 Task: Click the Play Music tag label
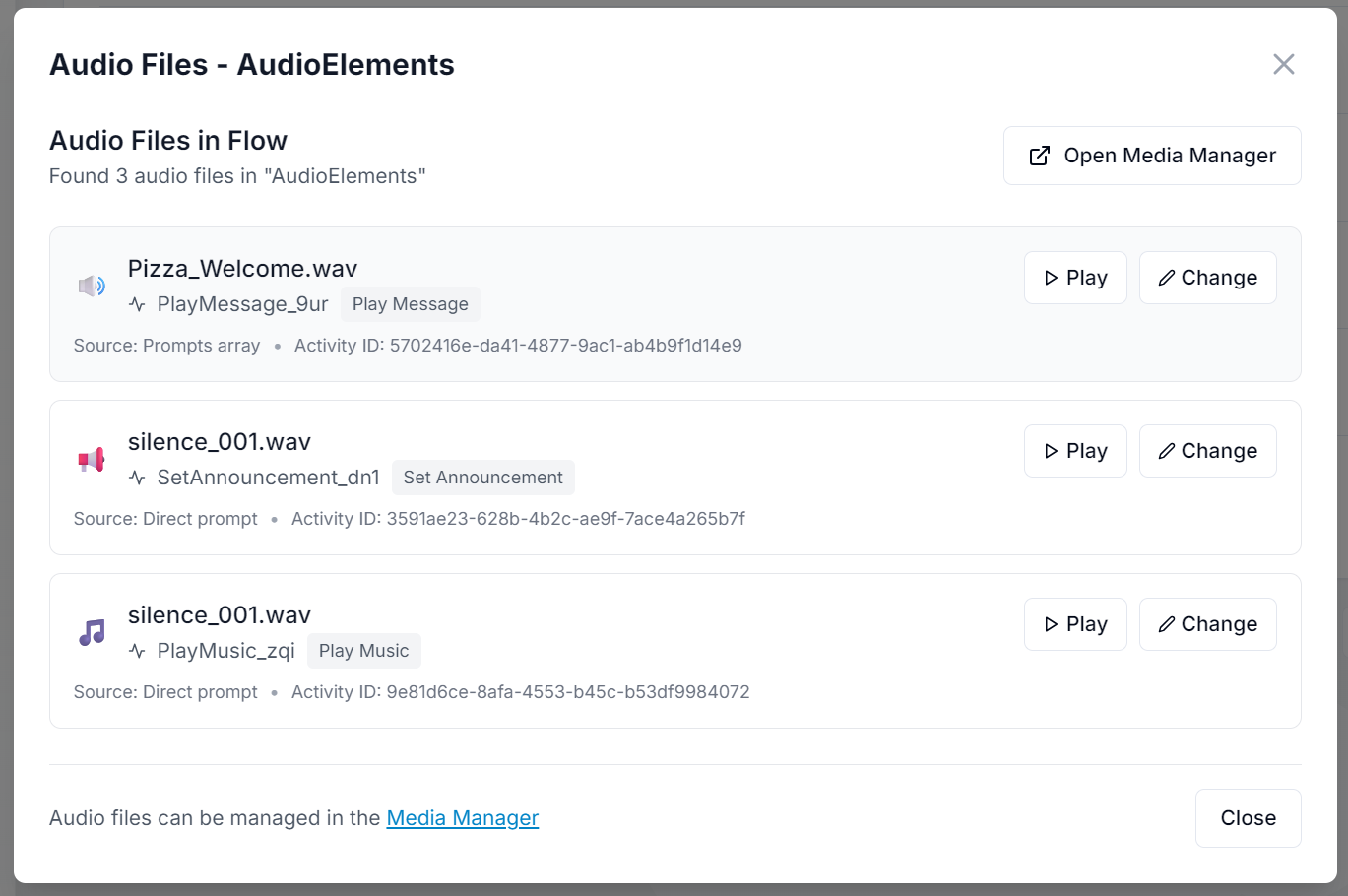(x=363, y=650)
